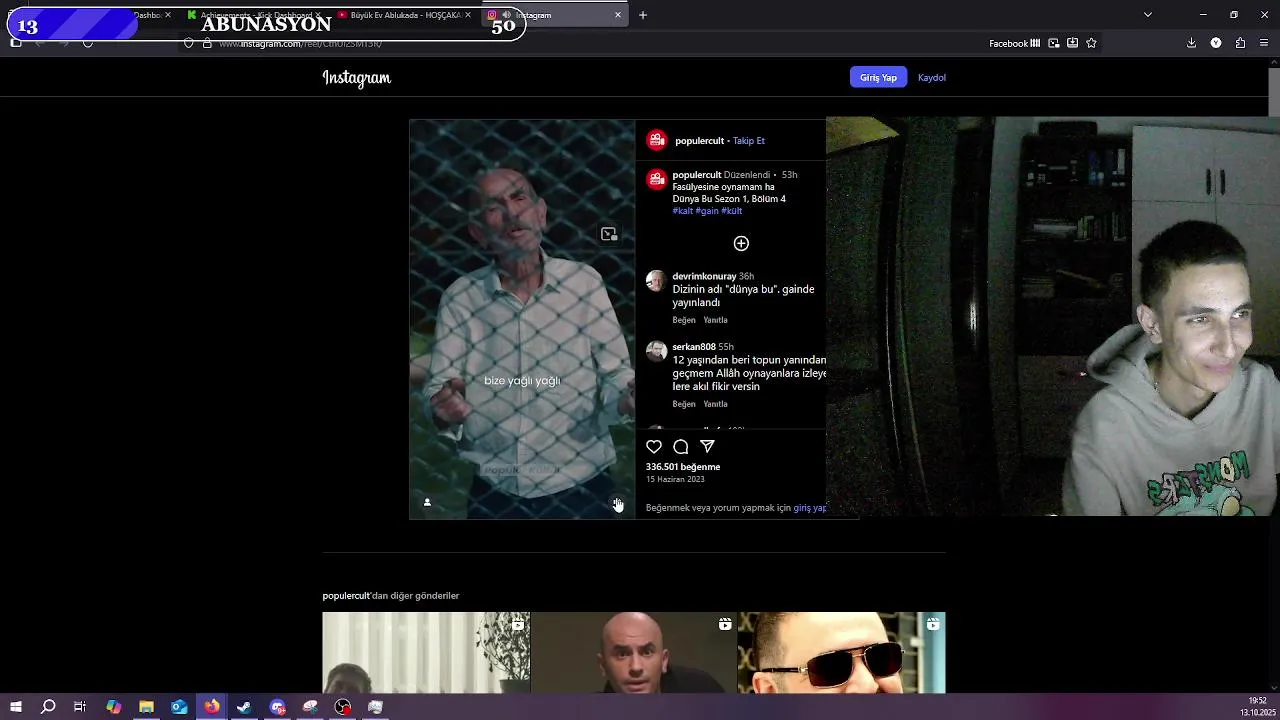Screen dimensions: 1280x720
Task: Open OBS Studio from the taskbar
Action: coord(343,707)
